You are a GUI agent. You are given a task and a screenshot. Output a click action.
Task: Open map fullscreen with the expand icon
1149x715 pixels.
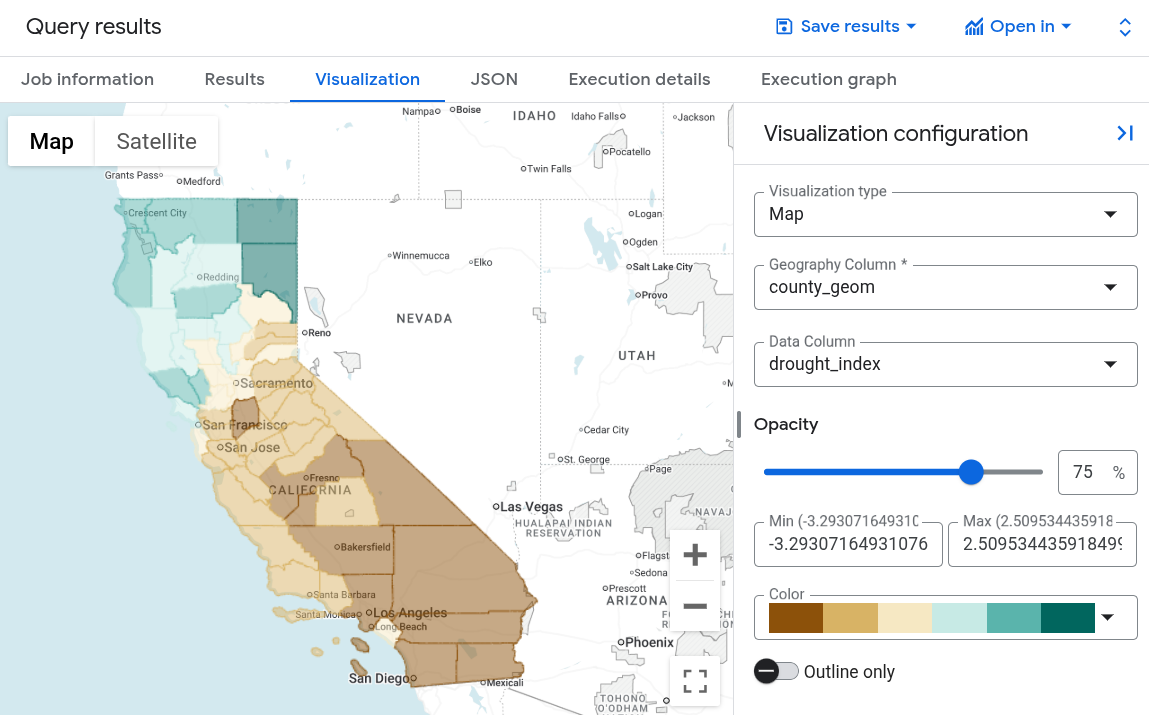(x=694, y=680)
